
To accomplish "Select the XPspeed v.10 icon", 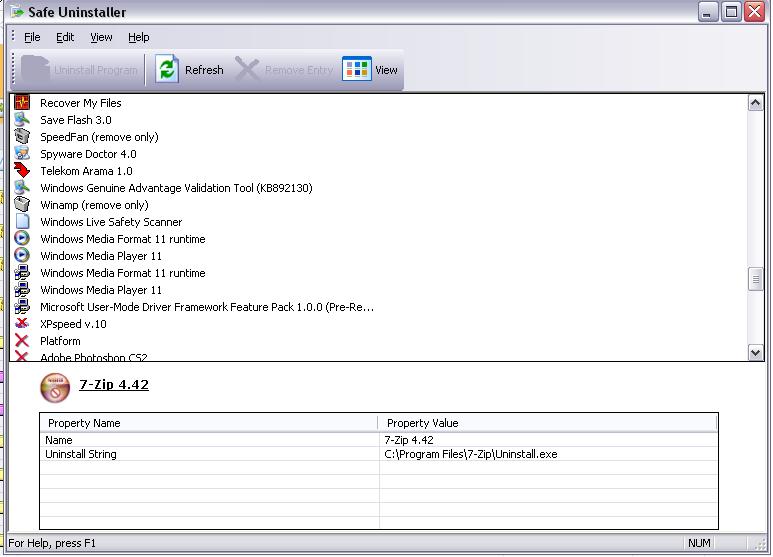I will (22, 323).
